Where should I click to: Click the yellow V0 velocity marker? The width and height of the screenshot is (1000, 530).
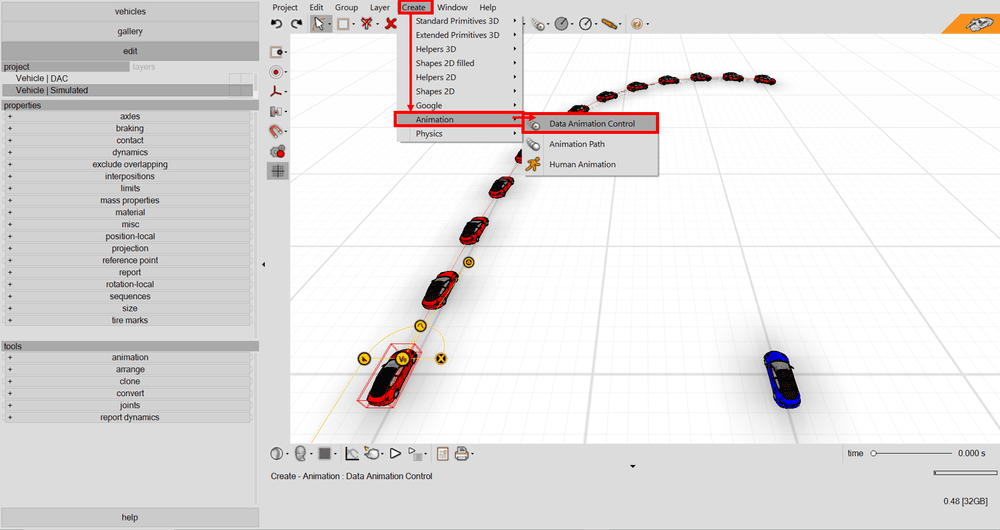pyautogui.click(x=402, y=359)
